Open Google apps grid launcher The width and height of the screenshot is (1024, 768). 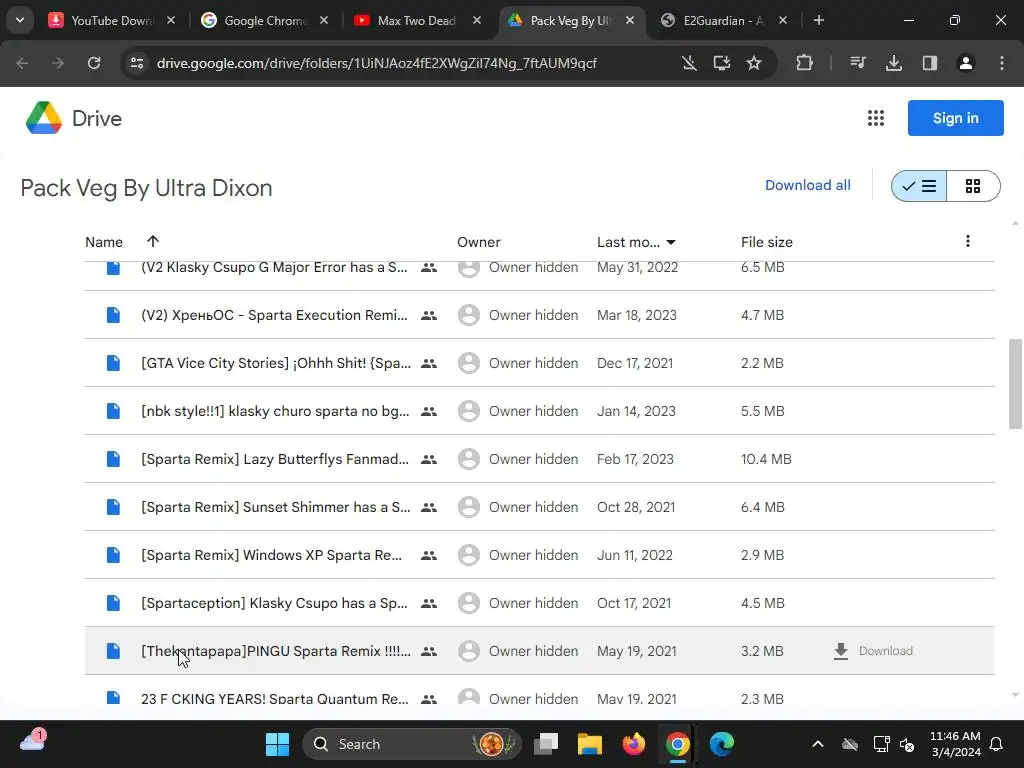876,118
